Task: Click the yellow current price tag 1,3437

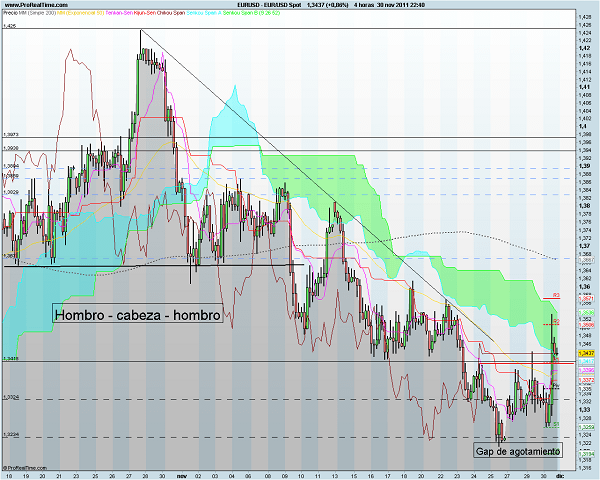Action: (586, 353)
